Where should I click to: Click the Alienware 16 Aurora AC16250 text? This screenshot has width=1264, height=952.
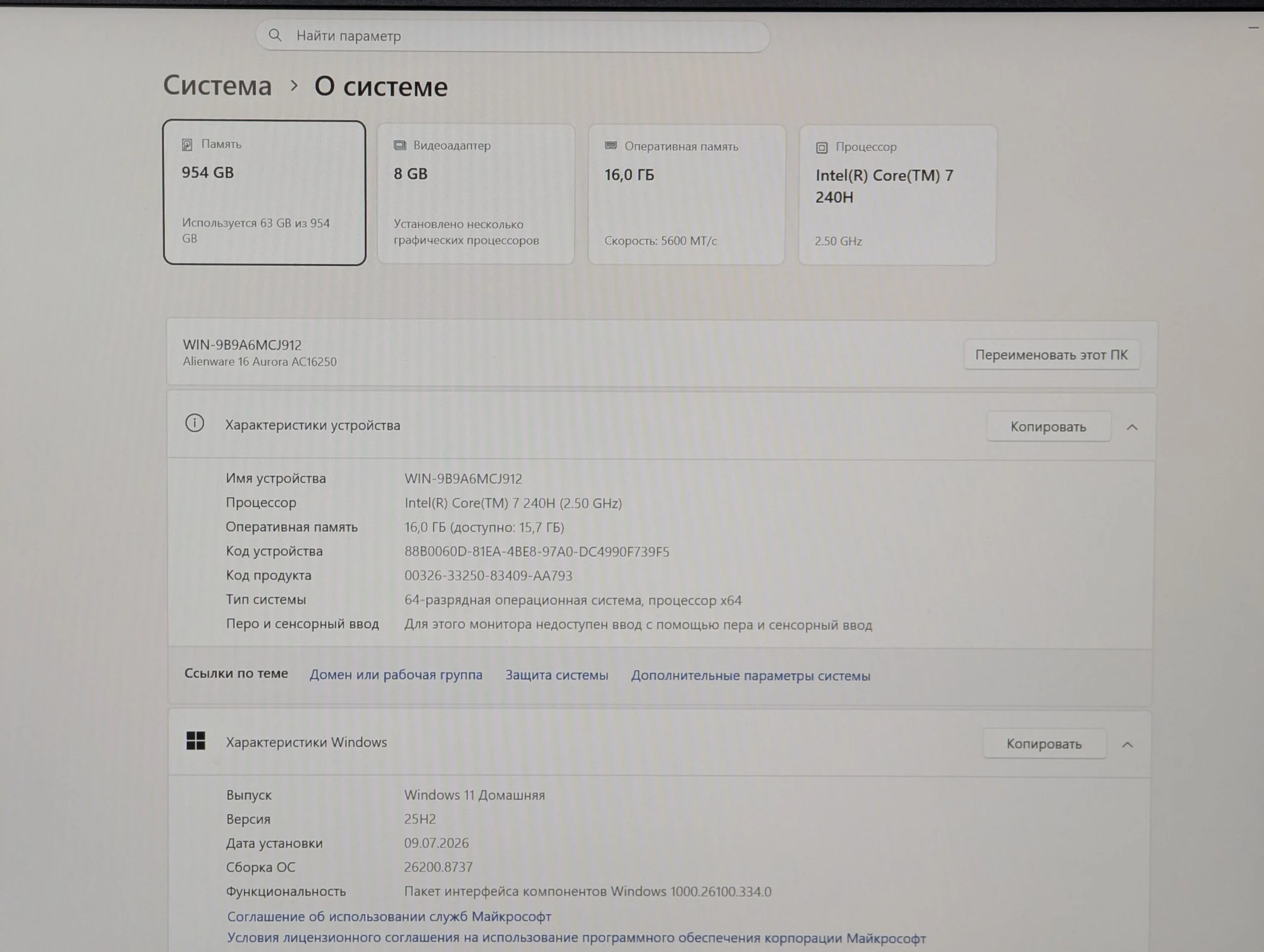[x=260, y=362]
